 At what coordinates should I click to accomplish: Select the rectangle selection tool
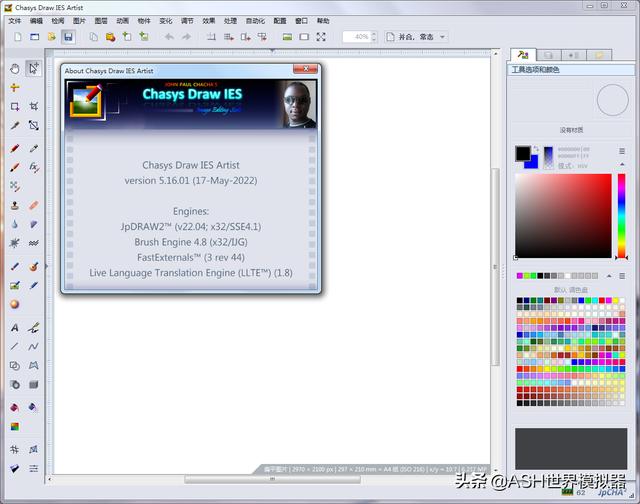tap(15, 107)
